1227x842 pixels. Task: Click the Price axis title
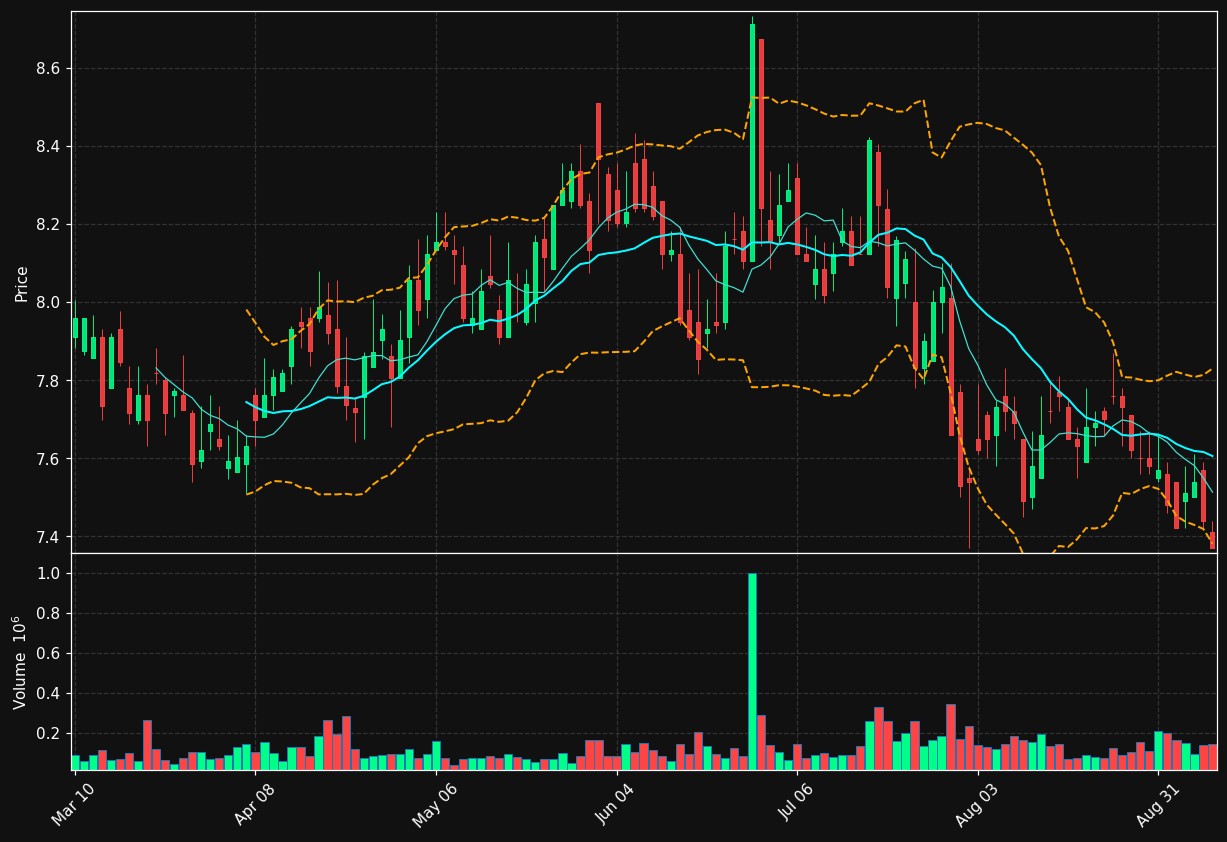pos(21,283)
